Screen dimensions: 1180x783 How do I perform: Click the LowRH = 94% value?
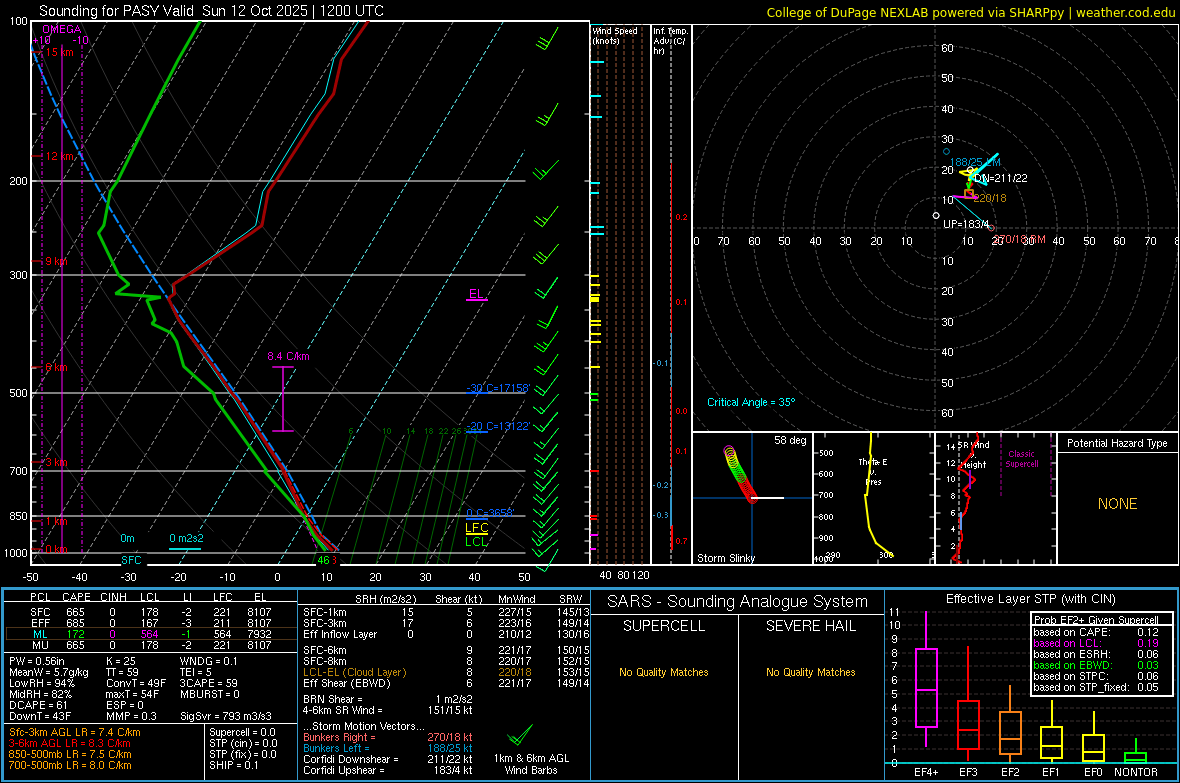(41, 683)
